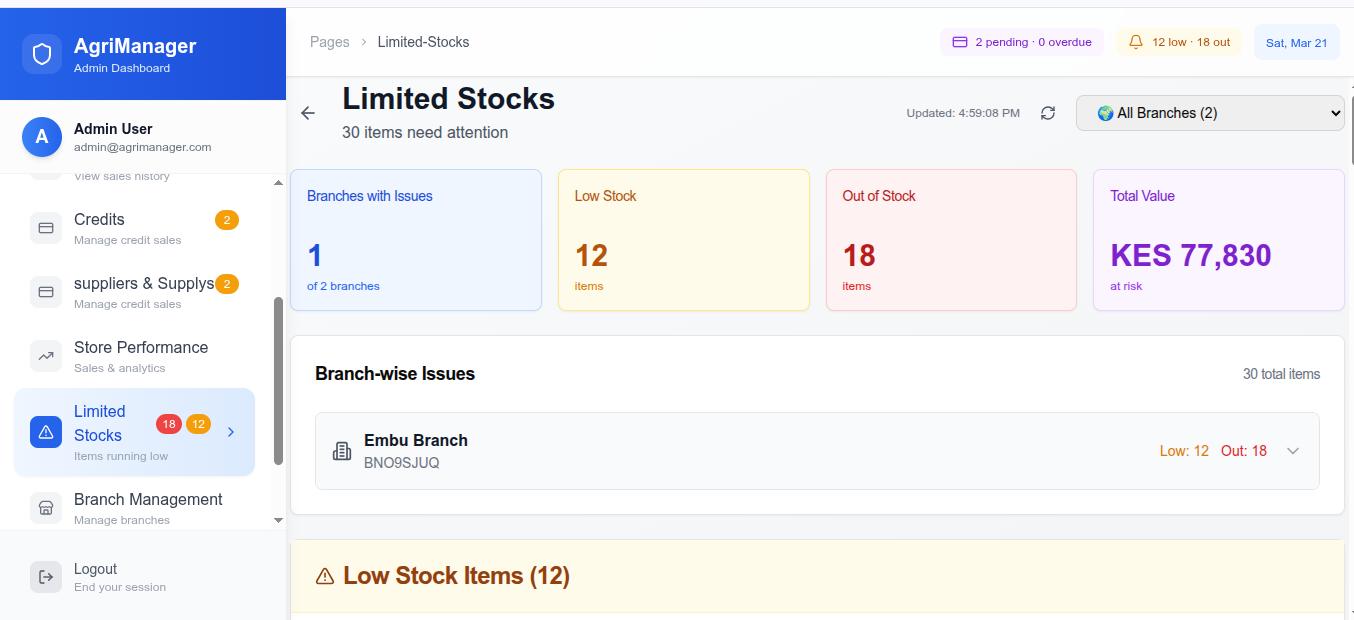This screenshot has height=620, width=1354.
Task: Click the Sat, Mar 21 date badge
Action: pyautogui.click(x=1296, y=43)
